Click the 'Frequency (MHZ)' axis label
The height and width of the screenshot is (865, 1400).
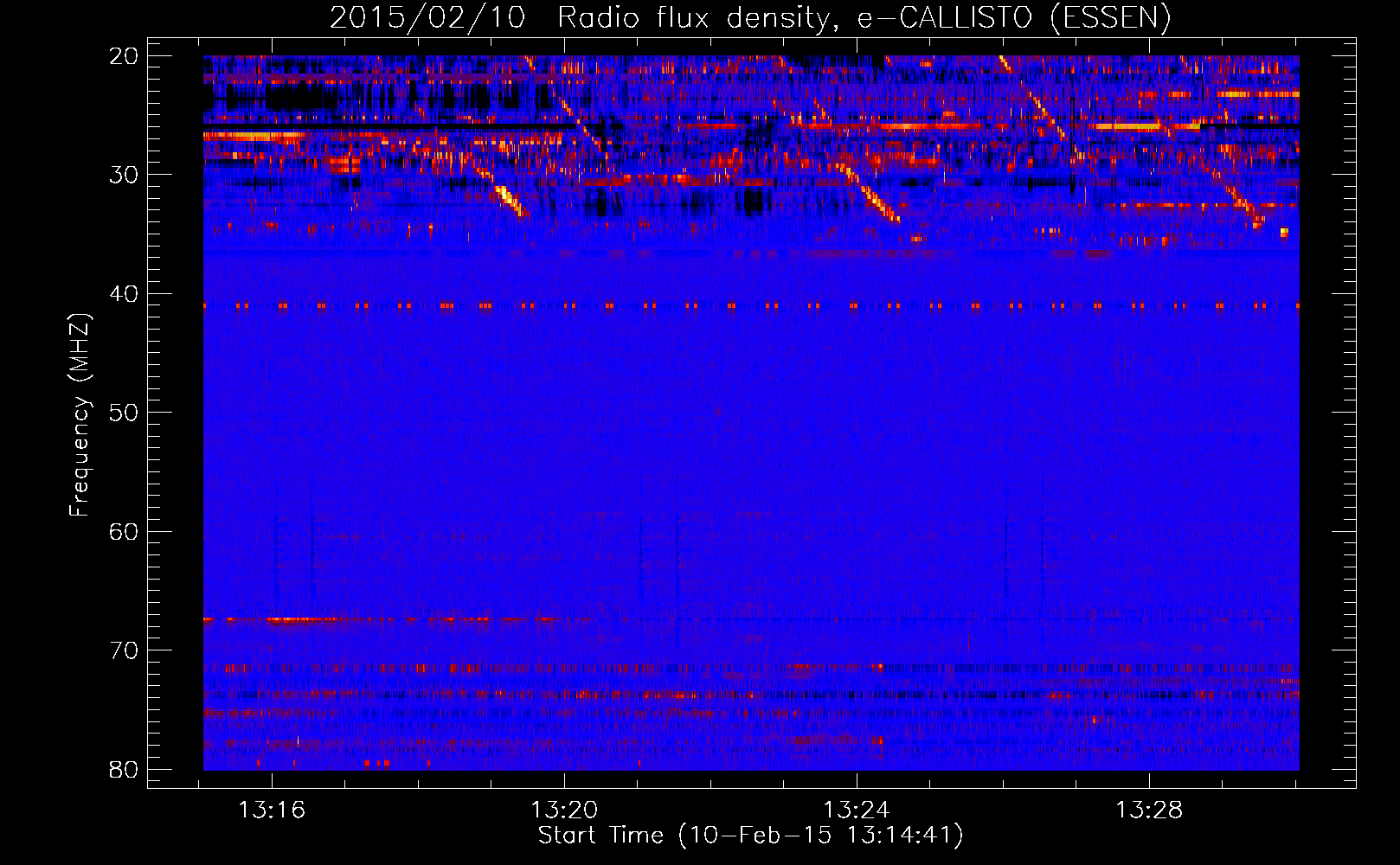[x=80, y=415]
